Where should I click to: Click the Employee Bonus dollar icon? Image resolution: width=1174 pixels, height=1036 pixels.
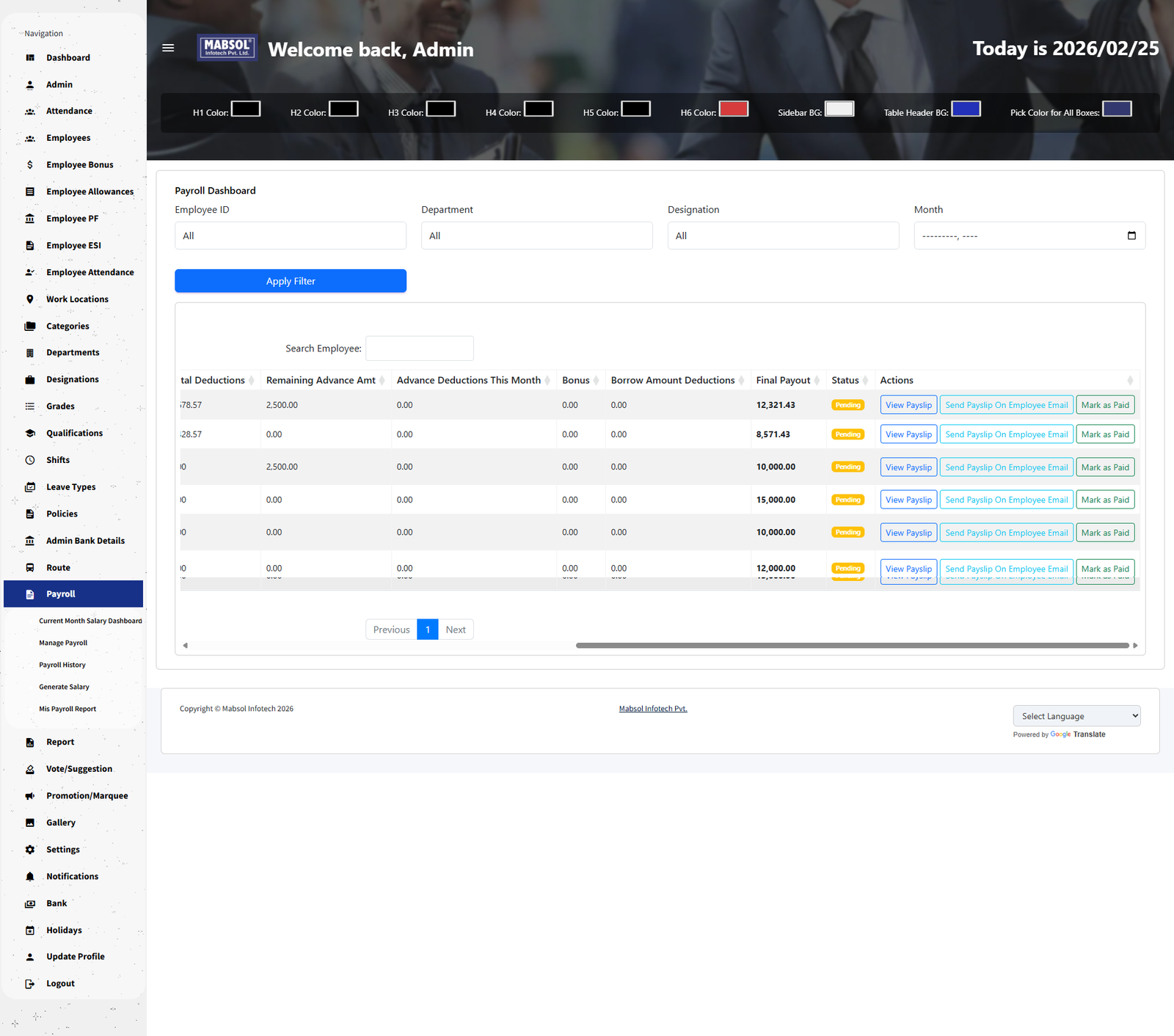pyautogui.click(x=30, y=165)
